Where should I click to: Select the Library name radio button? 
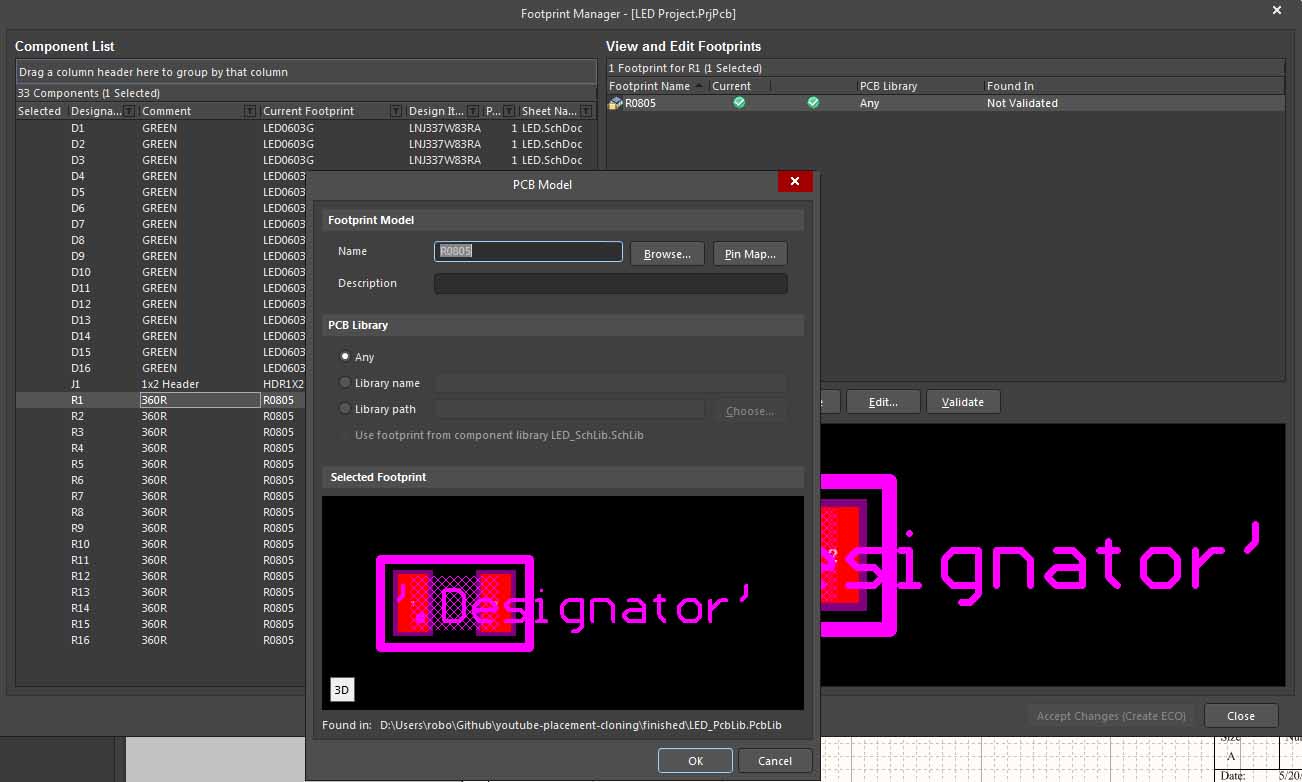pos(345,383)
